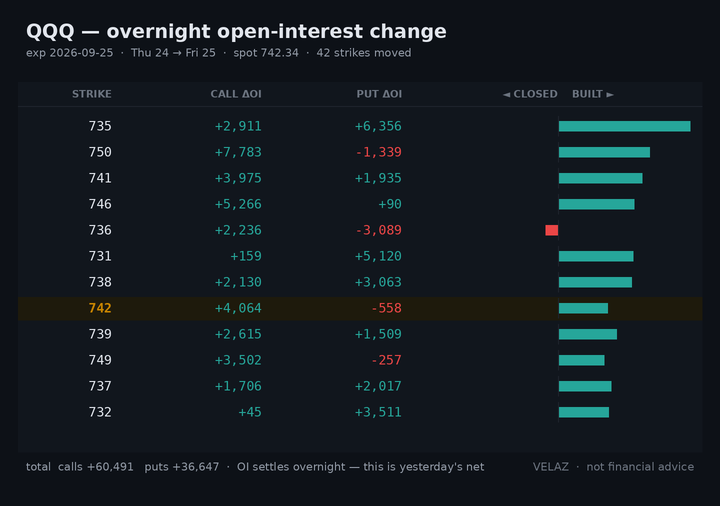The height and width of the screenshot is (506, 720).
Task: Select strike 750 cell
Action: coord(100,152)
